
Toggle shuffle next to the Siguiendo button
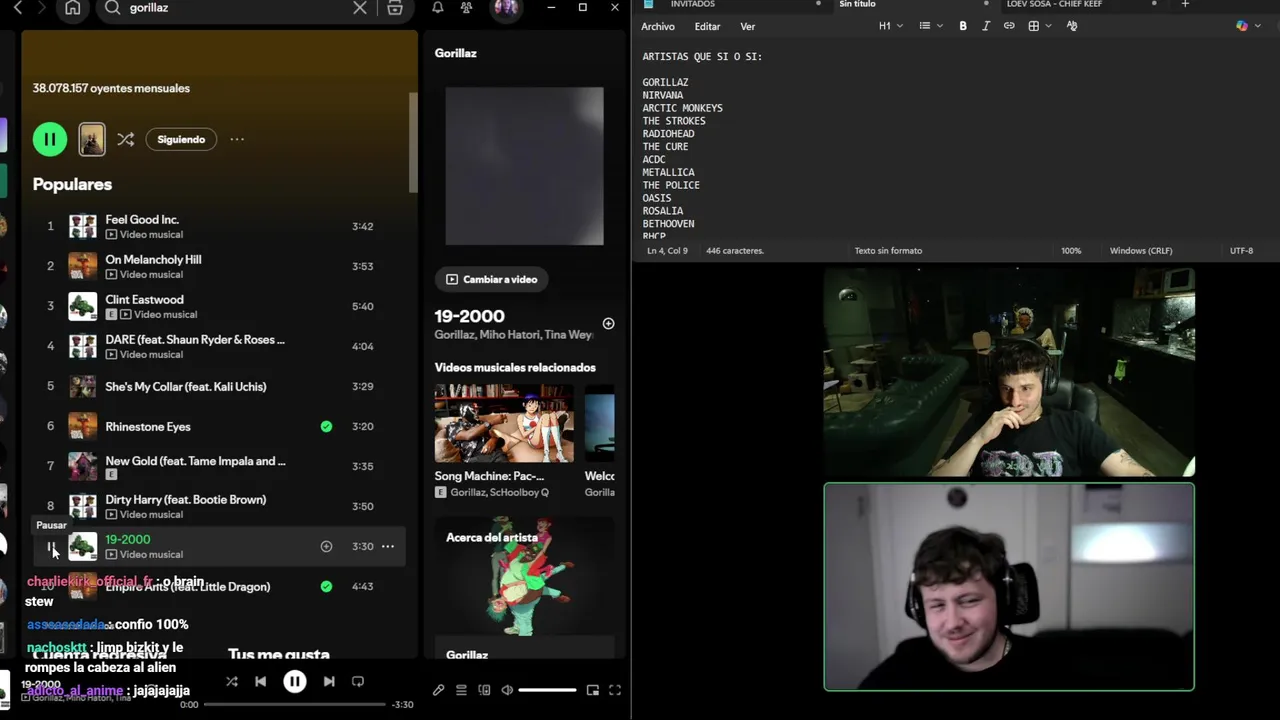point(125,139)
